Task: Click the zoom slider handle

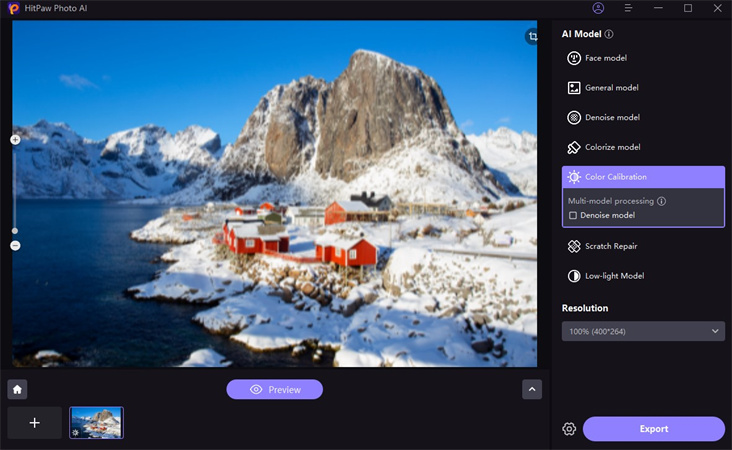Action: [x=15, y=231]
